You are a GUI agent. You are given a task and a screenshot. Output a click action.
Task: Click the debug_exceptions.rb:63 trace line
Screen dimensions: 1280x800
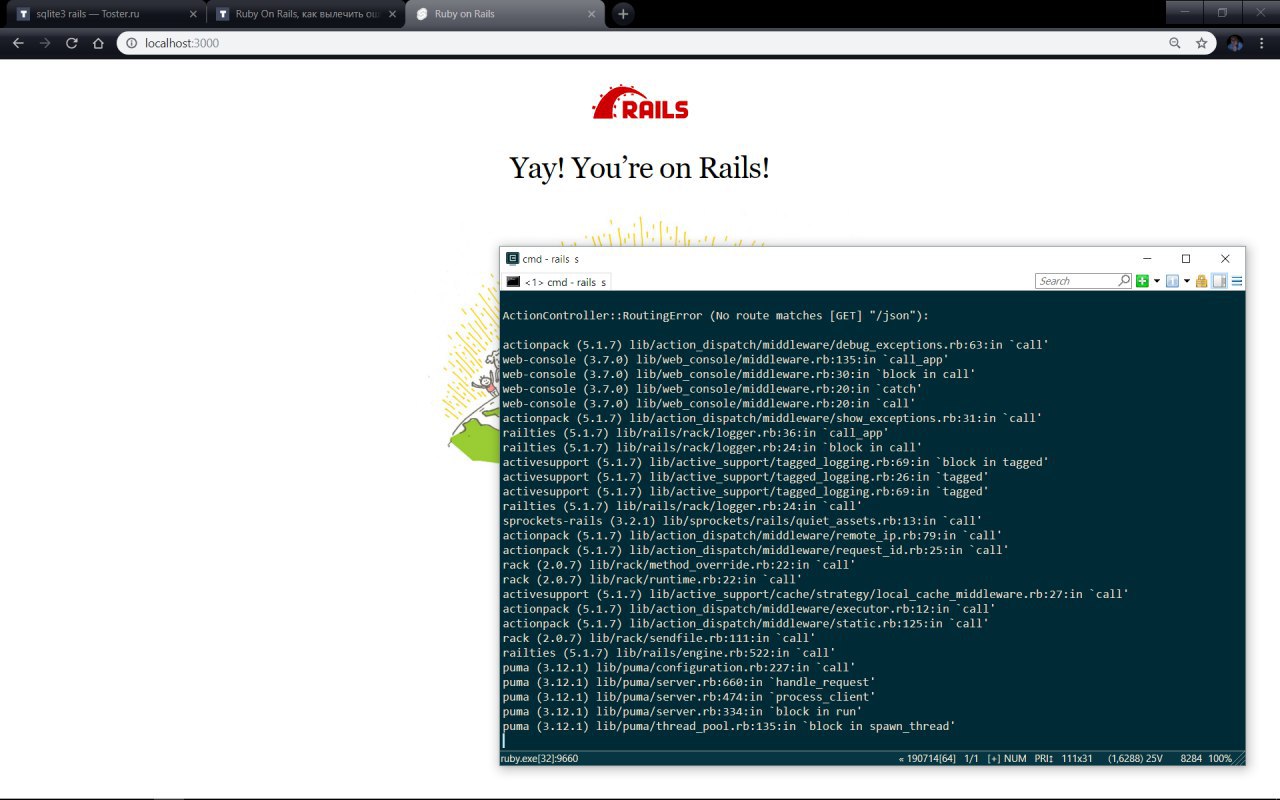[x=776, y=345]
